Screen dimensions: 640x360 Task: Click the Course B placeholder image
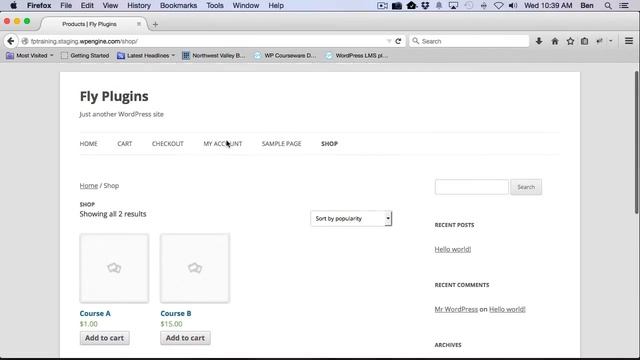195,268
